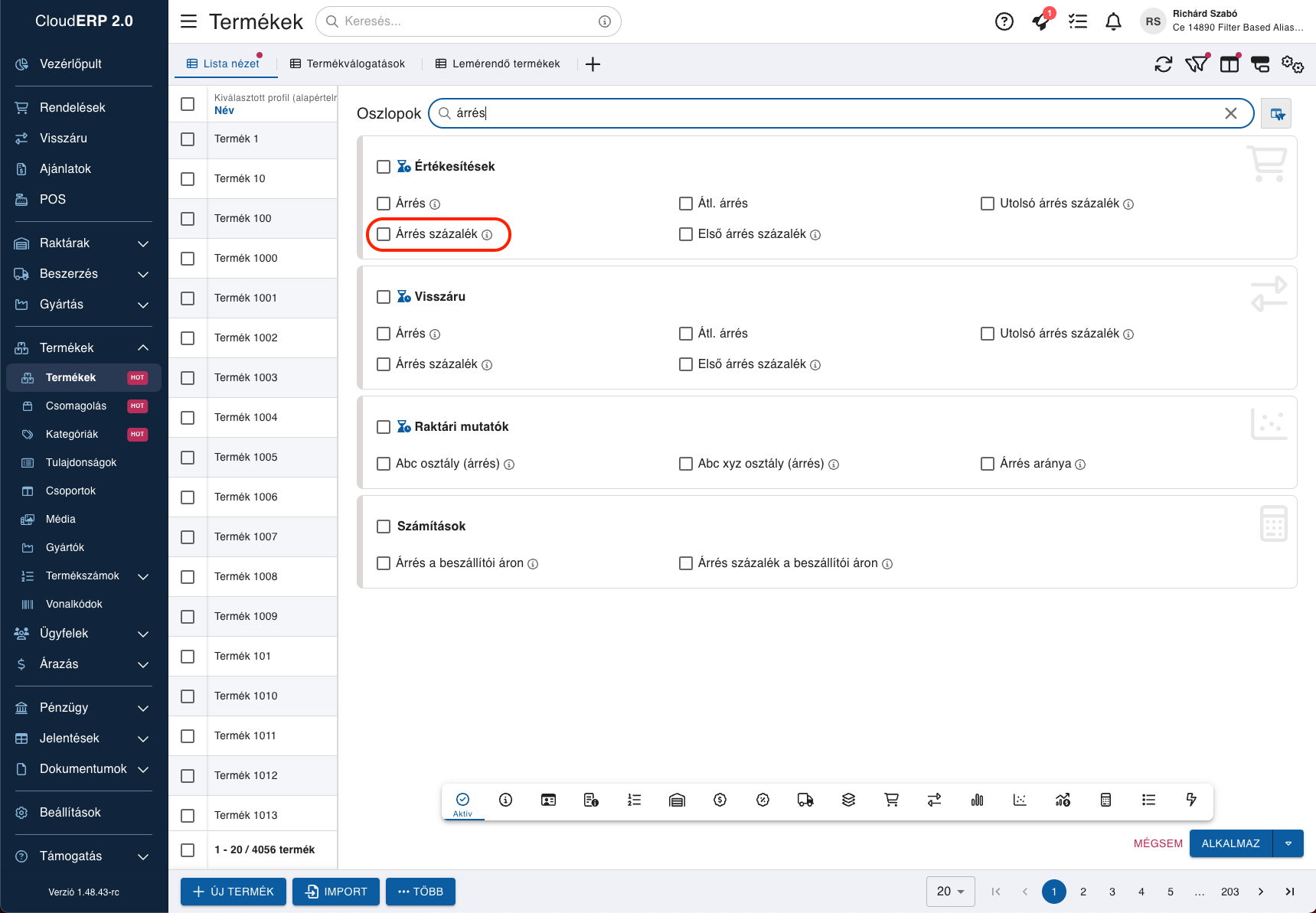Select the document info icon in bottom toolbar
Viewport: 1316px width, 913px height.
click(591, 800)
